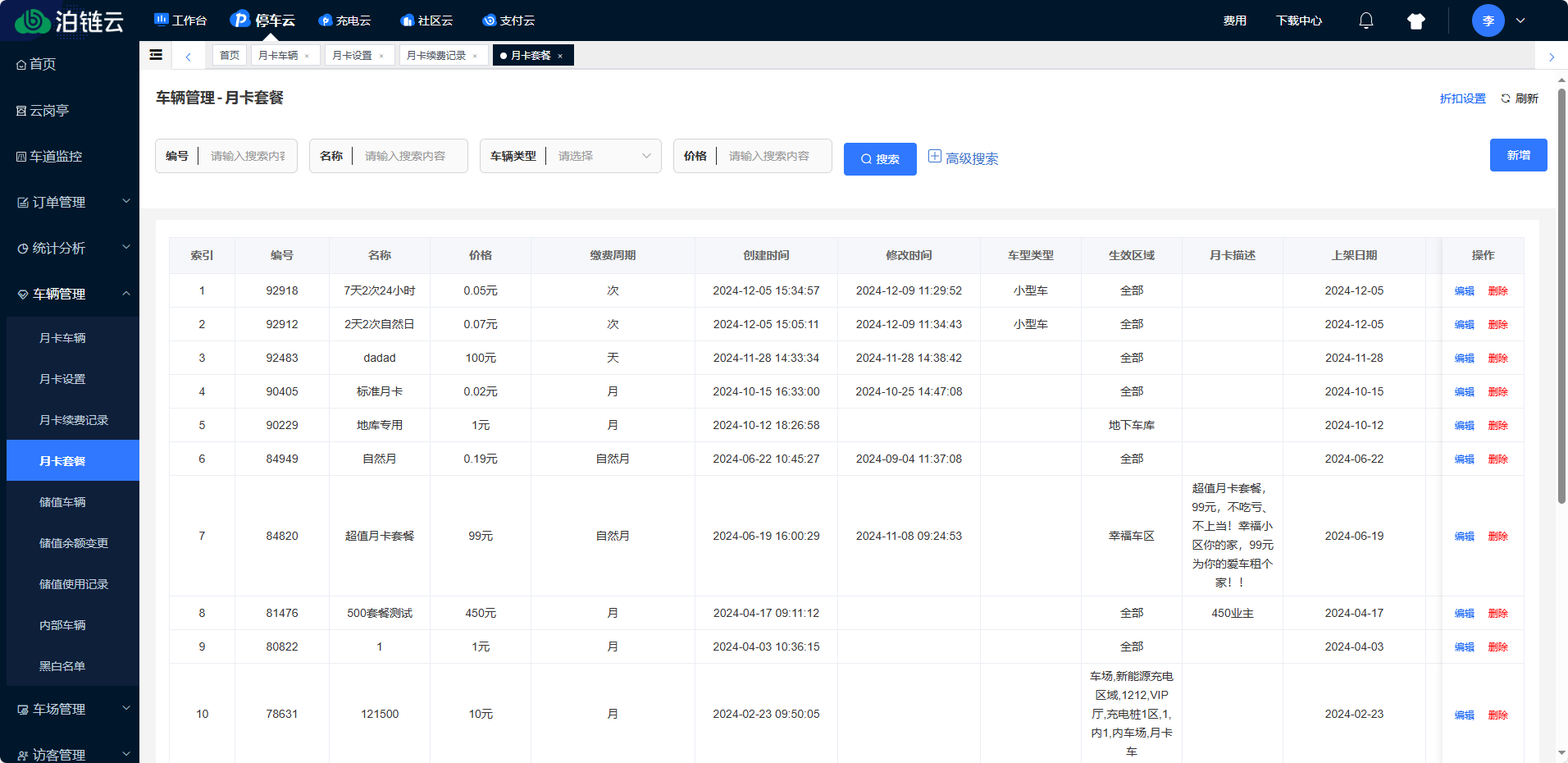Open the 充电云 charging cloud module
This screenshot has width=1568, height=763.
pos(344,21)
